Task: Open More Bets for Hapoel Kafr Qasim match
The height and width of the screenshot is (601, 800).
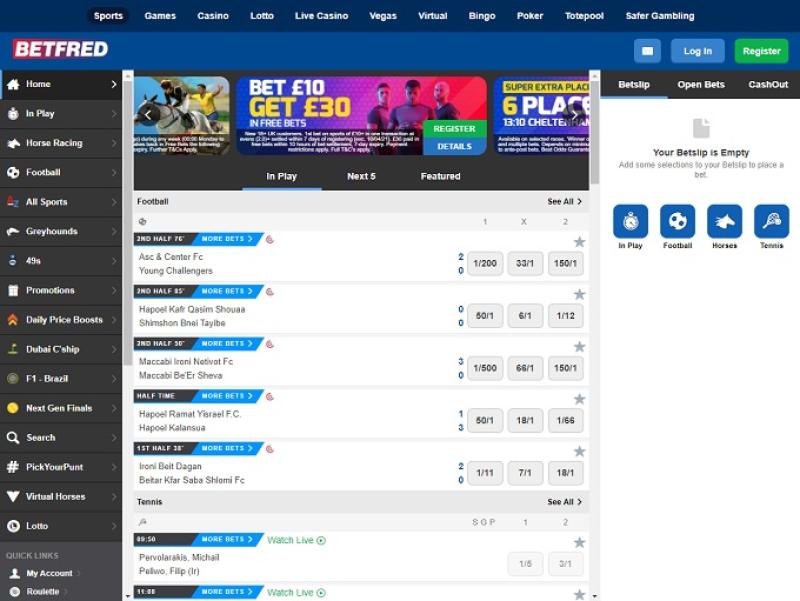Action: tap(225, 292)
